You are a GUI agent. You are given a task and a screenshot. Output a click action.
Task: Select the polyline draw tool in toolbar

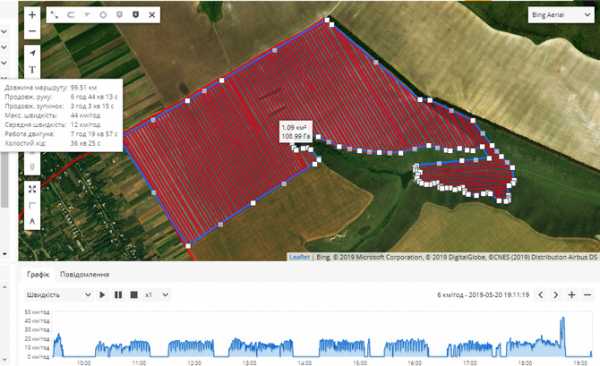click(x=54, y=15)
